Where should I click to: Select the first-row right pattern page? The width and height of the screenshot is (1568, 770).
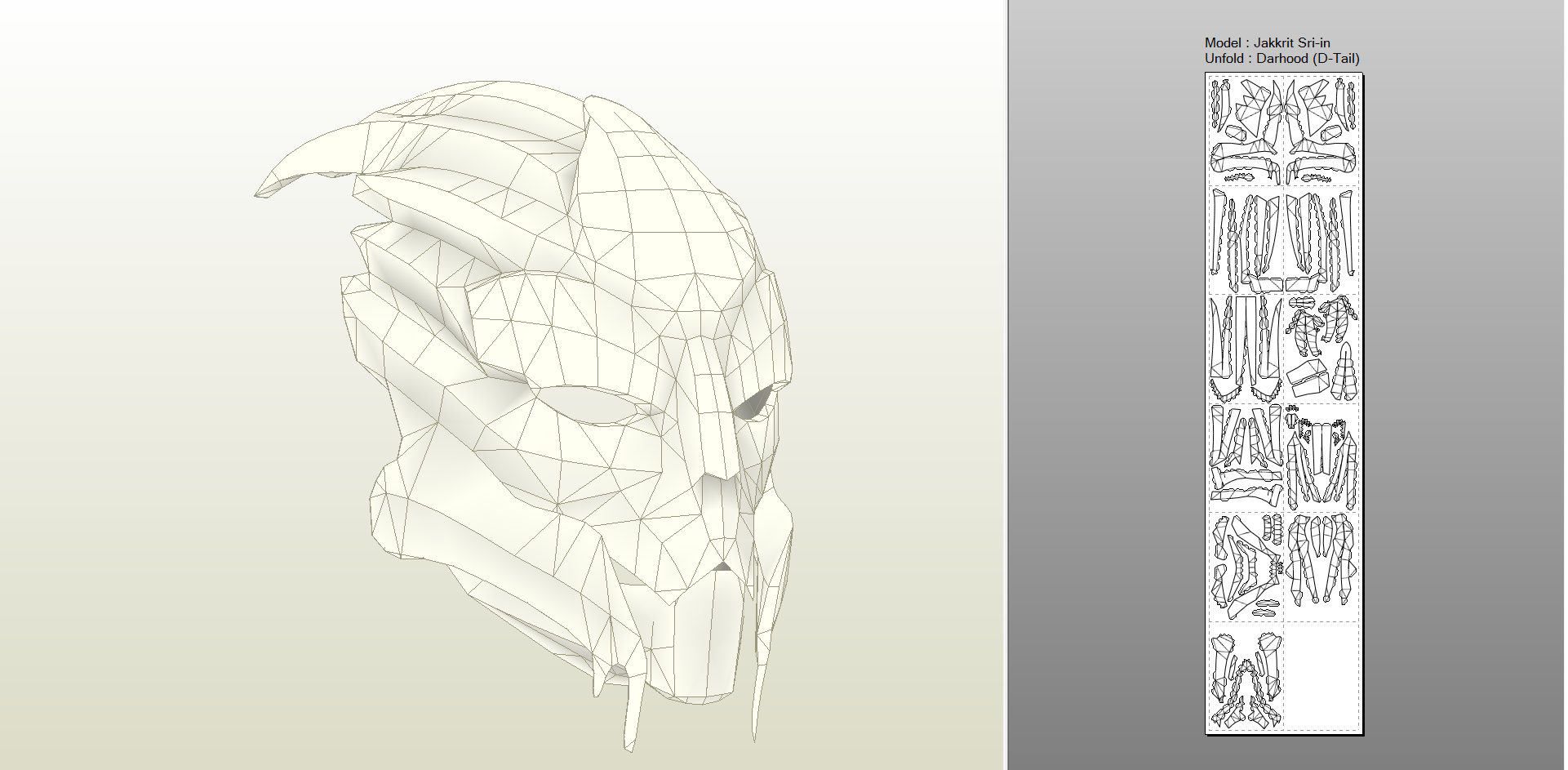point(1321,131)
